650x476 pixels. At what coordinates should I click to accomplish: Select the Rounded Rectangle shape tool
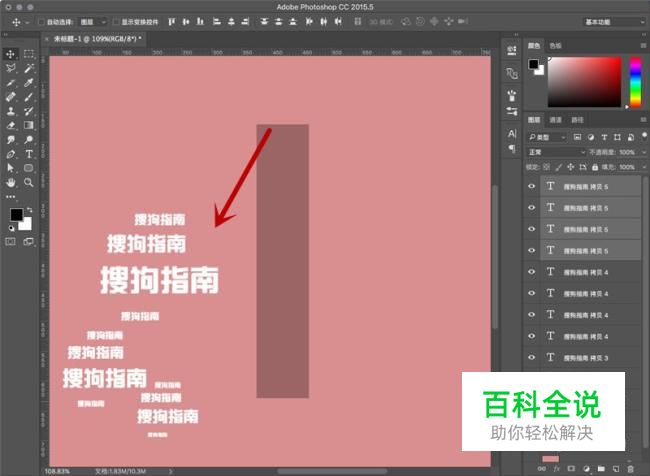(x=29, y=168)
